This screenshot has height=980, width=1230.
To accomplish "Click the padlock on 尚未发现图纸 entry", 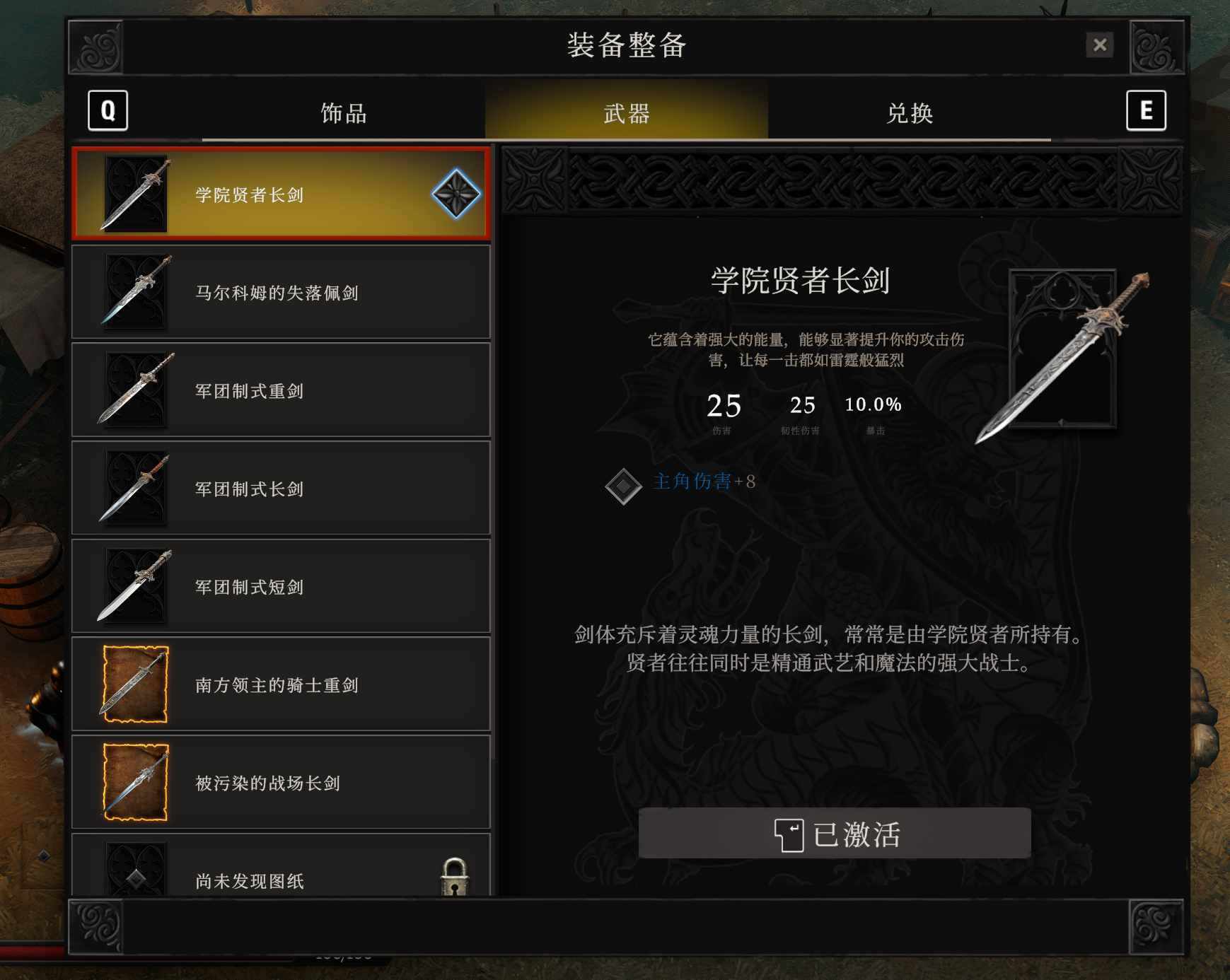I will tap(454, 877).
